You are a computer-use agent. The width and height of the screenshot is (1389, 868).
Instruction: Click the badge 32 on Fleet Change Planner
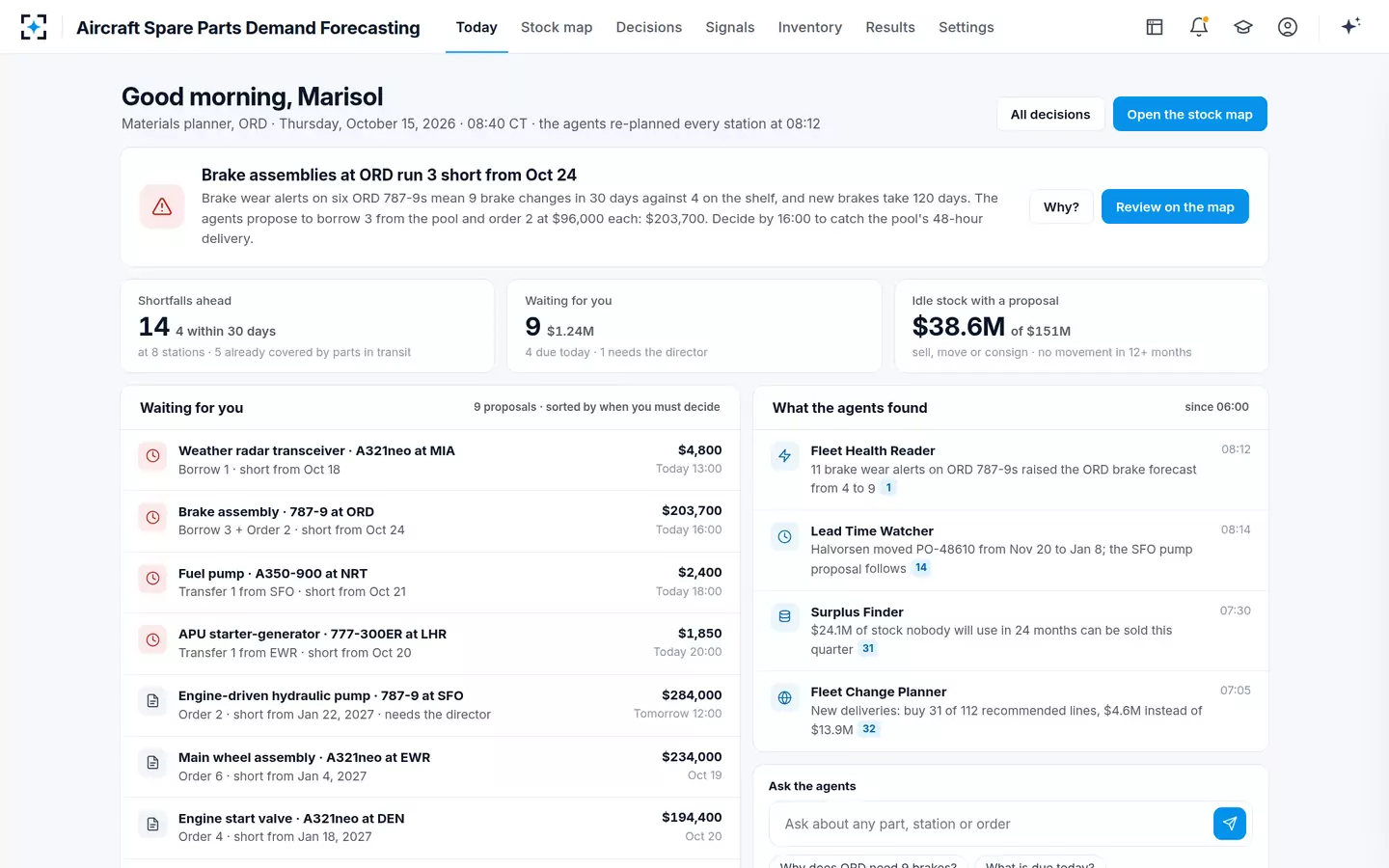(x=869, y=729)
